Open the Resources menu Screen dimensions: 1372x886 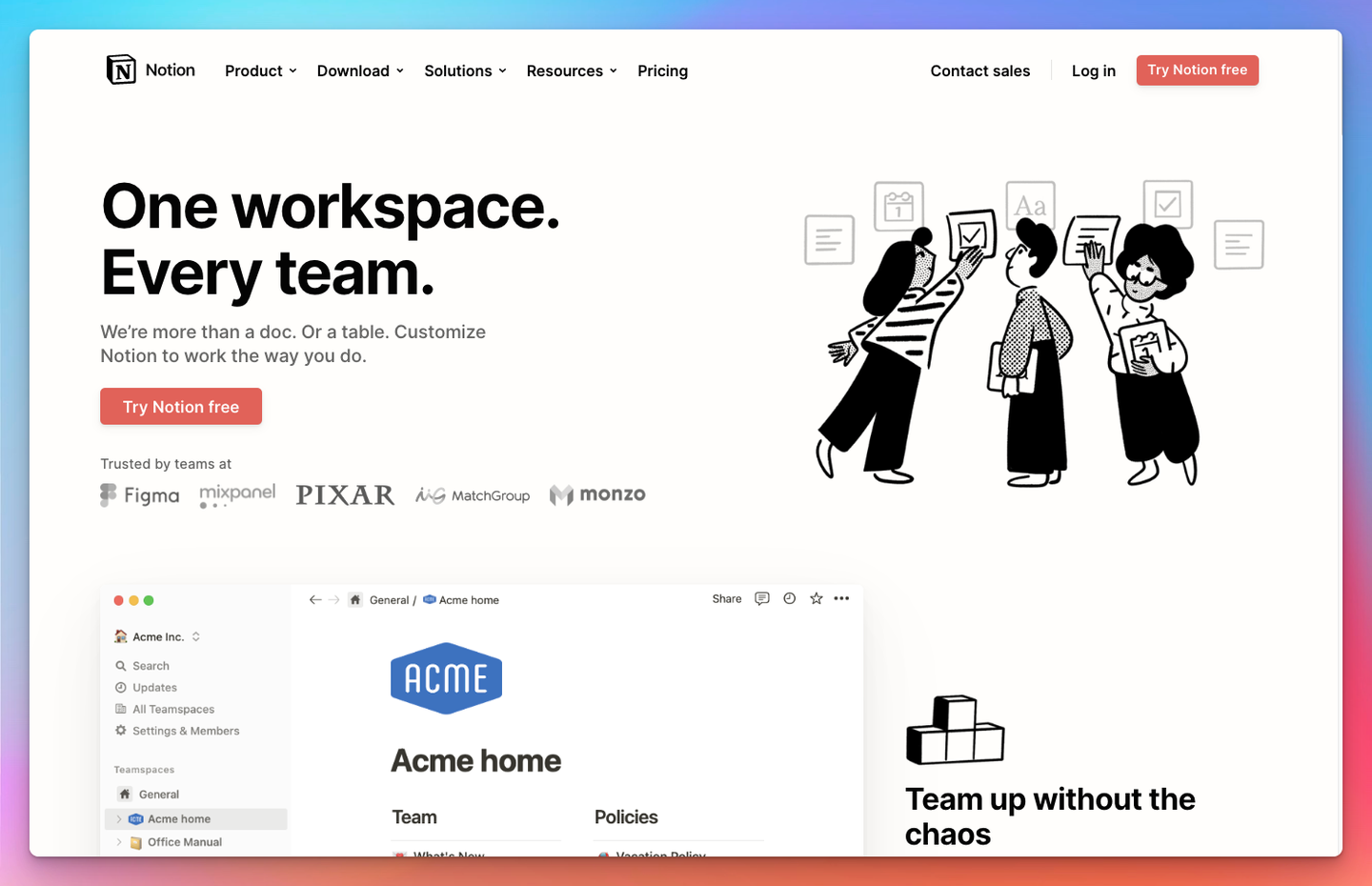572,71
